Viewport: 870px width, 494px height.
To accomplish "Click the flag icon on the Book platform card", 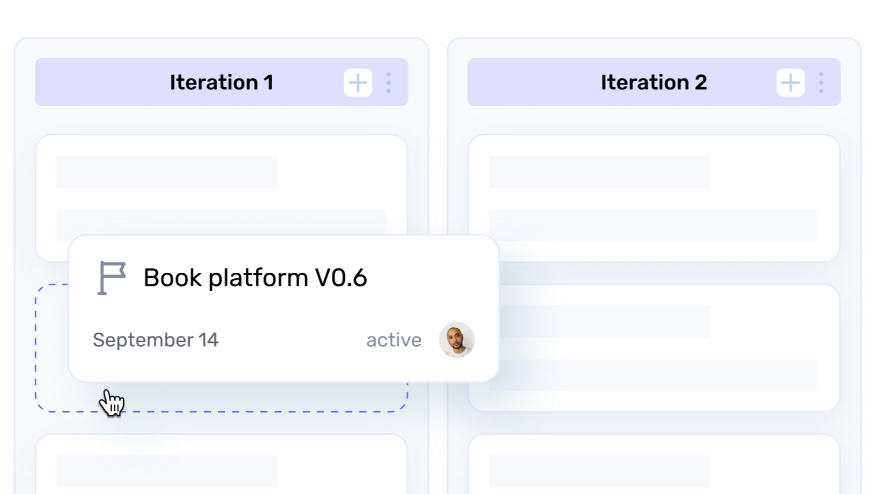I will click(111, 278).
